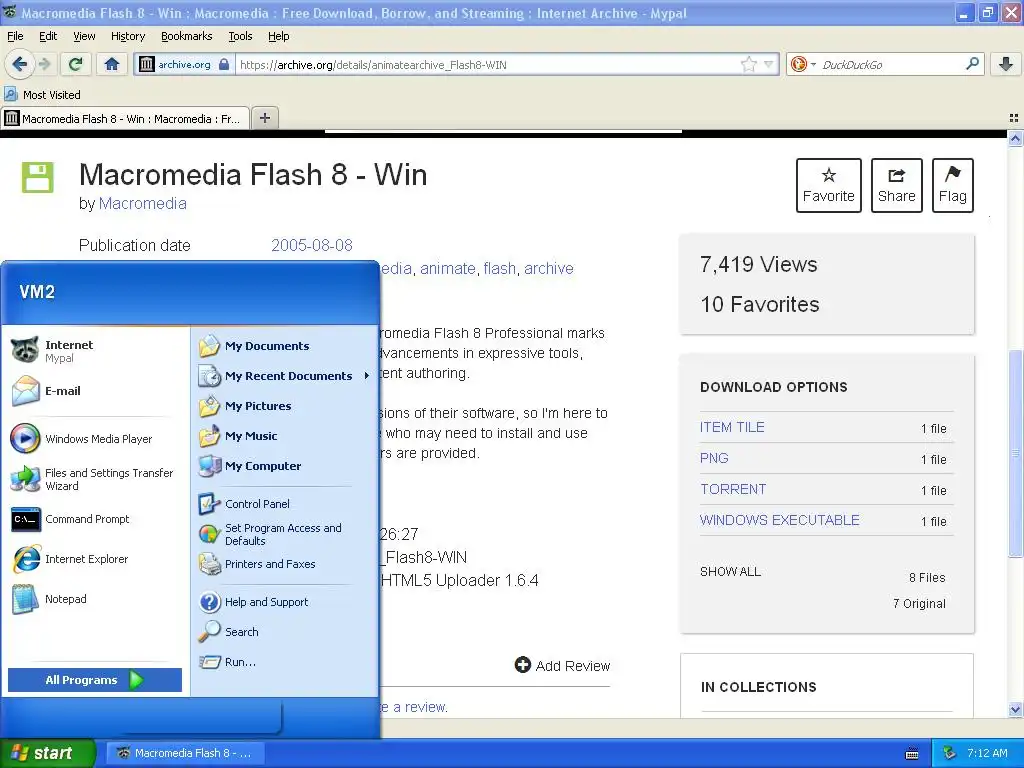
Task: Click the DuckDuckGo search input field
Action: click(x=891, y=65)
